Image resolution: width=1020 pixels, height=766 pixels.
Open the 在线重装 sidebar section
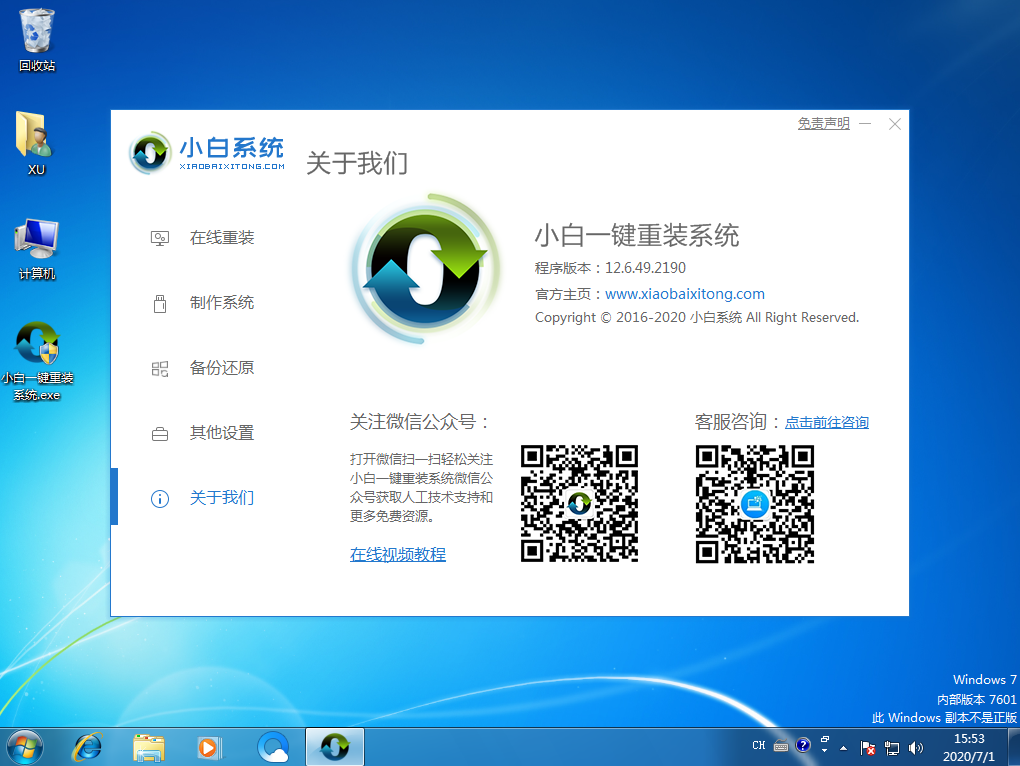click(x=221, y=238)
